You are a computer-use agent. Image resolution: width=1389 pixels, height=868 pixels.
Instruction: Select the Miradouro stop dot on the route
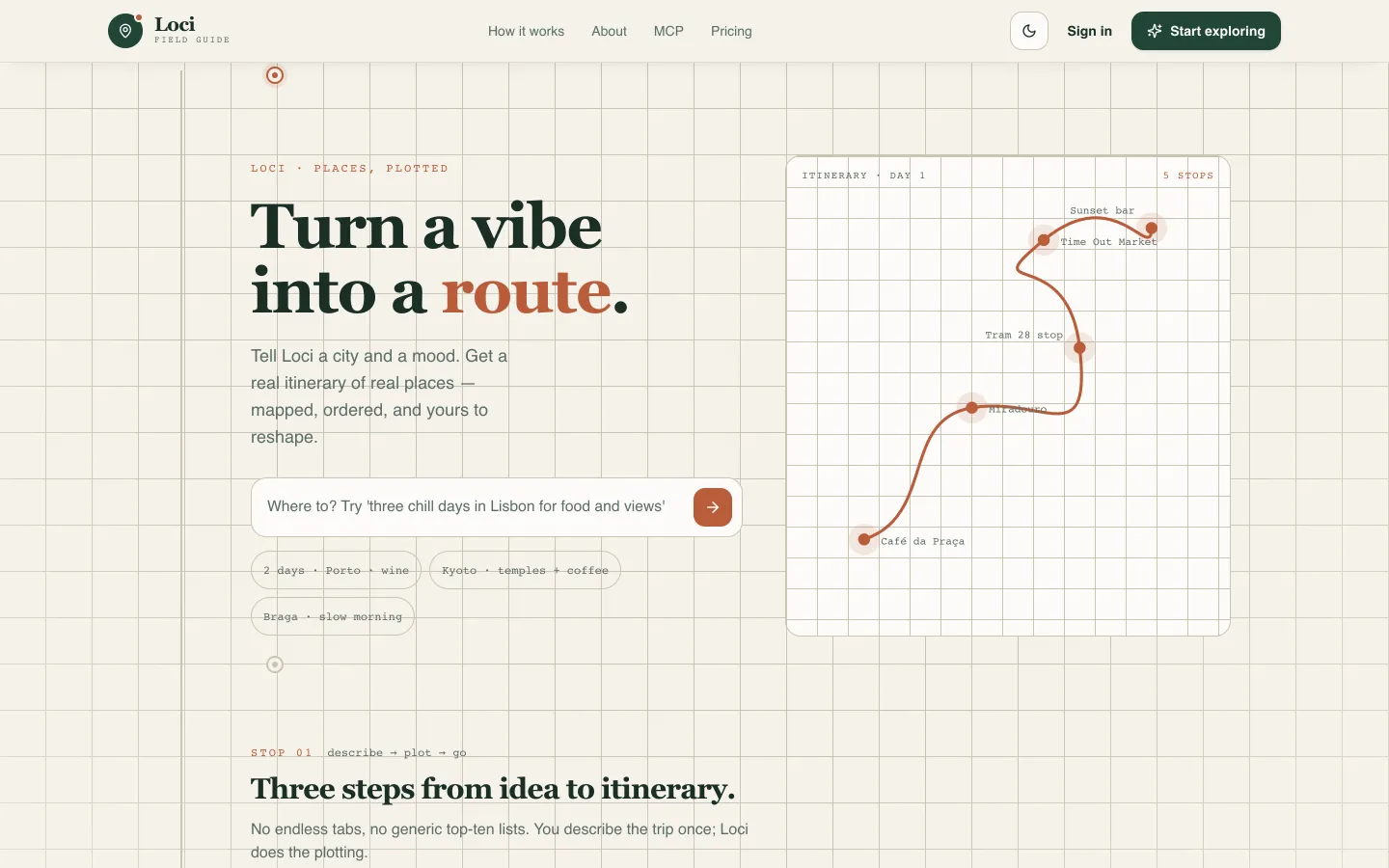click(972, 408)
